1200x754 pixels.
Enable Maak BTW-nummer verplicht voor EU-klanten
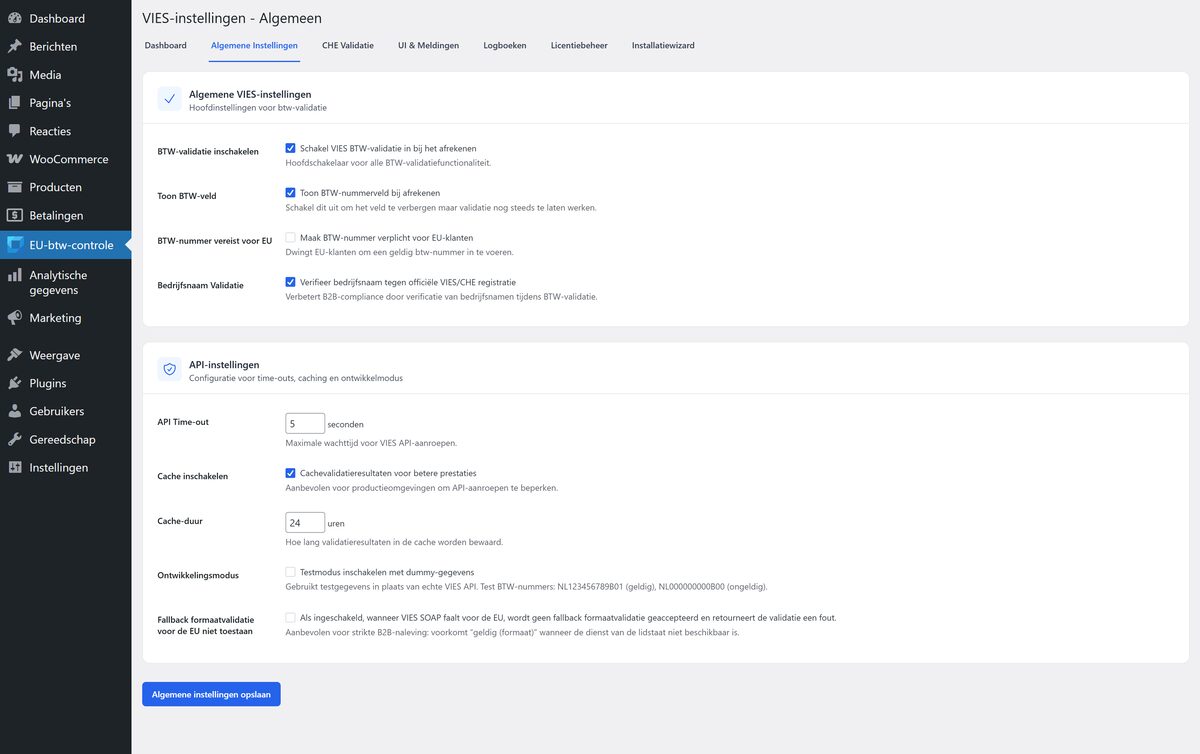(x=291, y=238)
